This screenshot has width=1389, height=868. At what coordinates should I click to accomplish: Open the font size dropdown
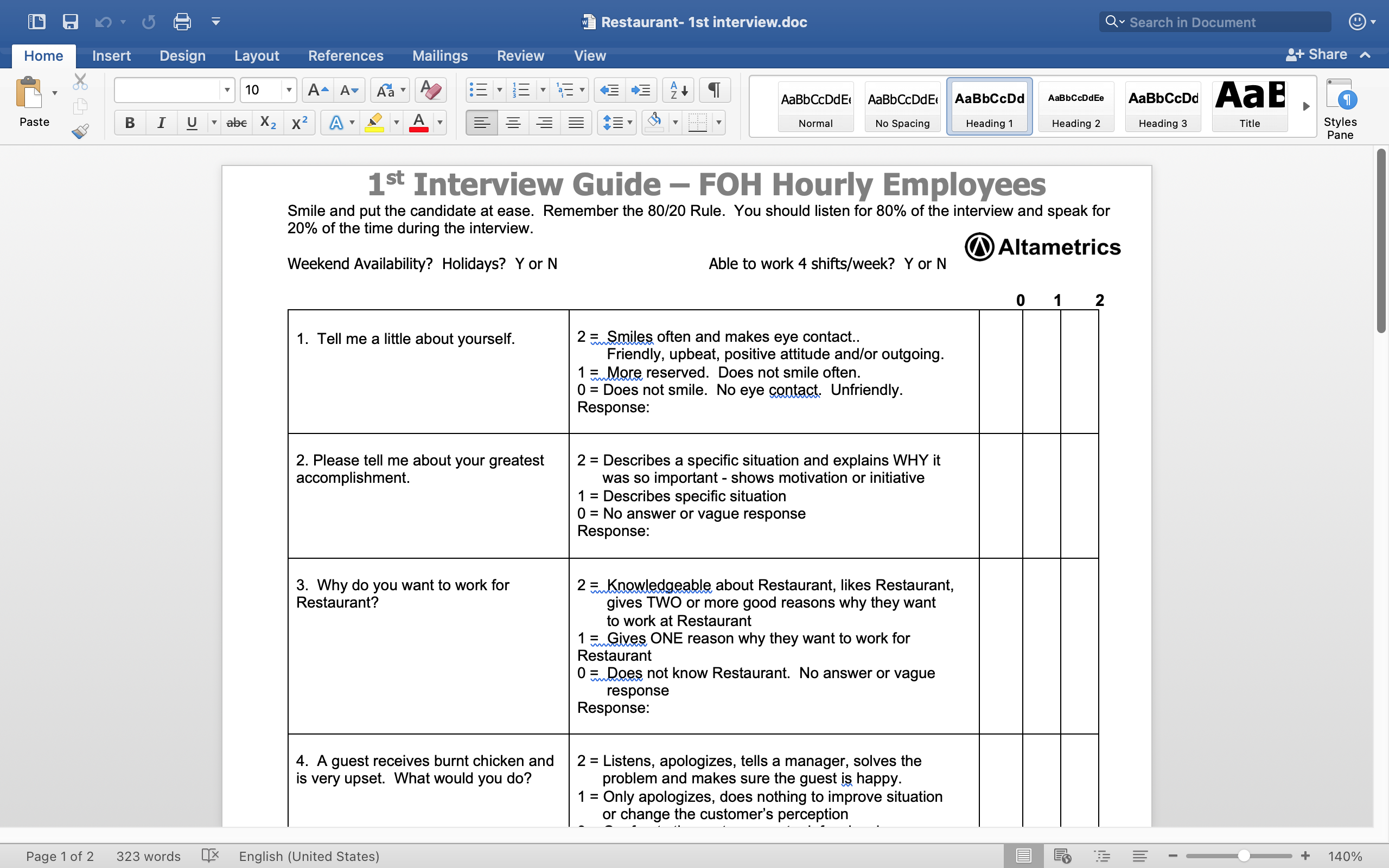(x=289, y=90)
